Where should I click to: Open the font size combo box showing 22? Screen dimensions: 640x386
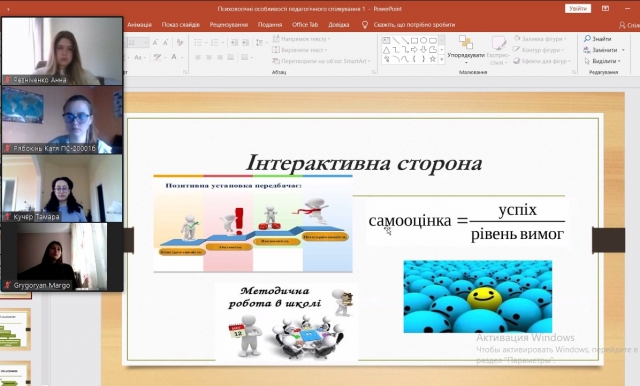pyautogui.click(x=138, y=42)
